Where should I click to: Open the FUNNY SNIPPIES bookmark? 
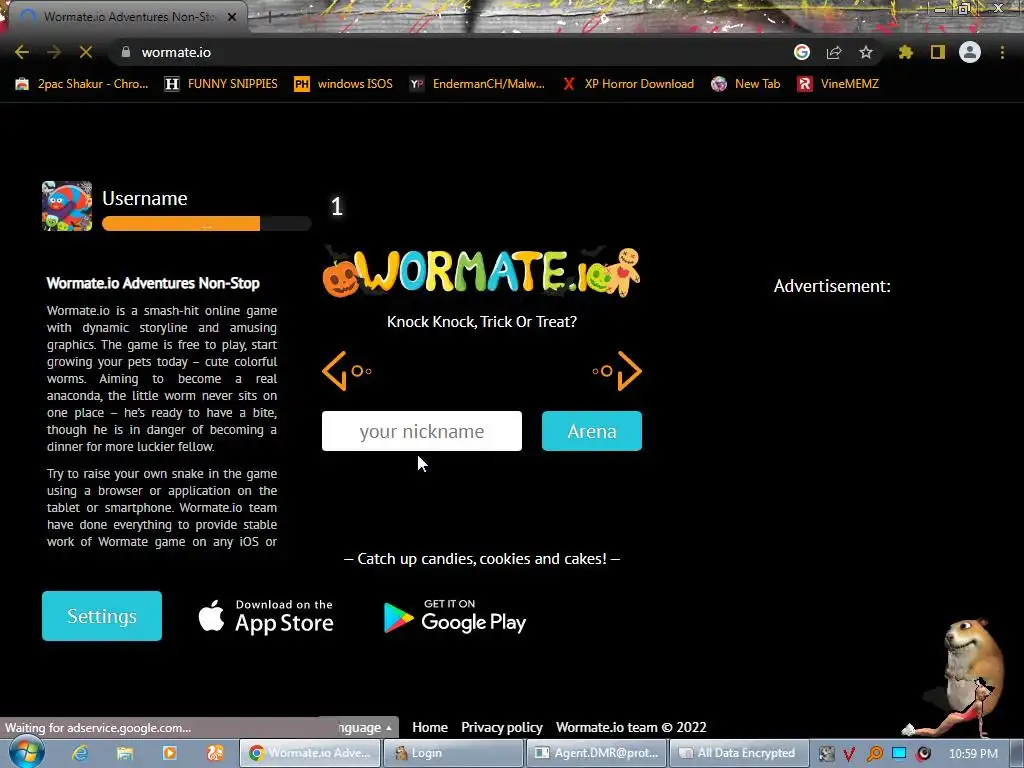(x=221, y=84)
